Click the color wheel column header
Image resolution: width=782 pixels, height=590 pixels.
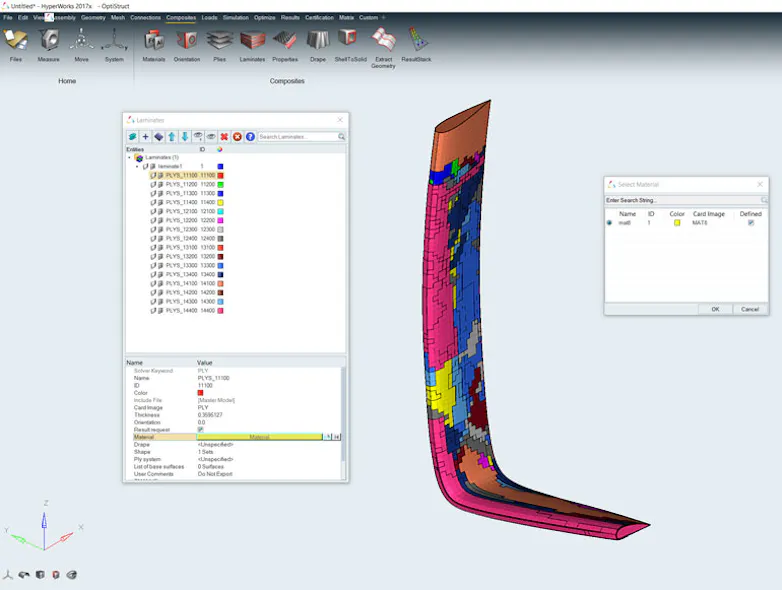pos(219,149)
